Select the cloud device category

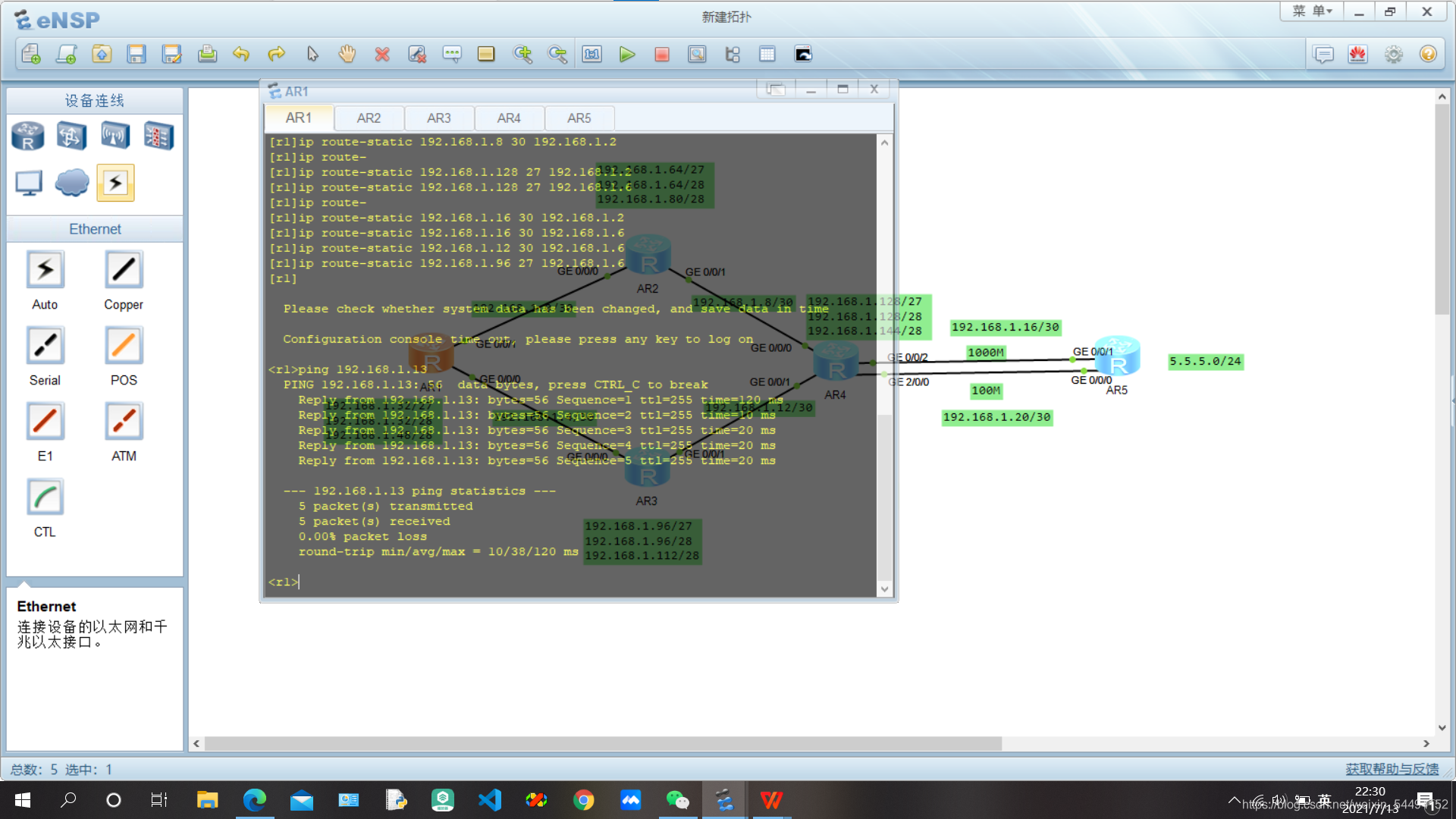72,183
